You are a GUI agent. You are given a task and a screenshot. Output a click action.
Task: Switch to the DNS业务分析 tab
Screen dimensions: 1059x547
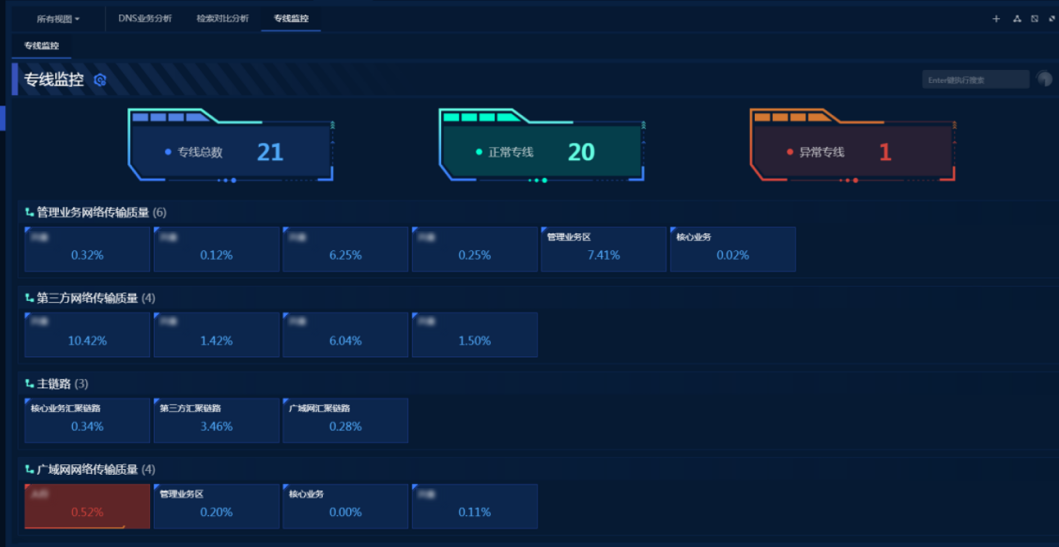(x=145, y=19)
